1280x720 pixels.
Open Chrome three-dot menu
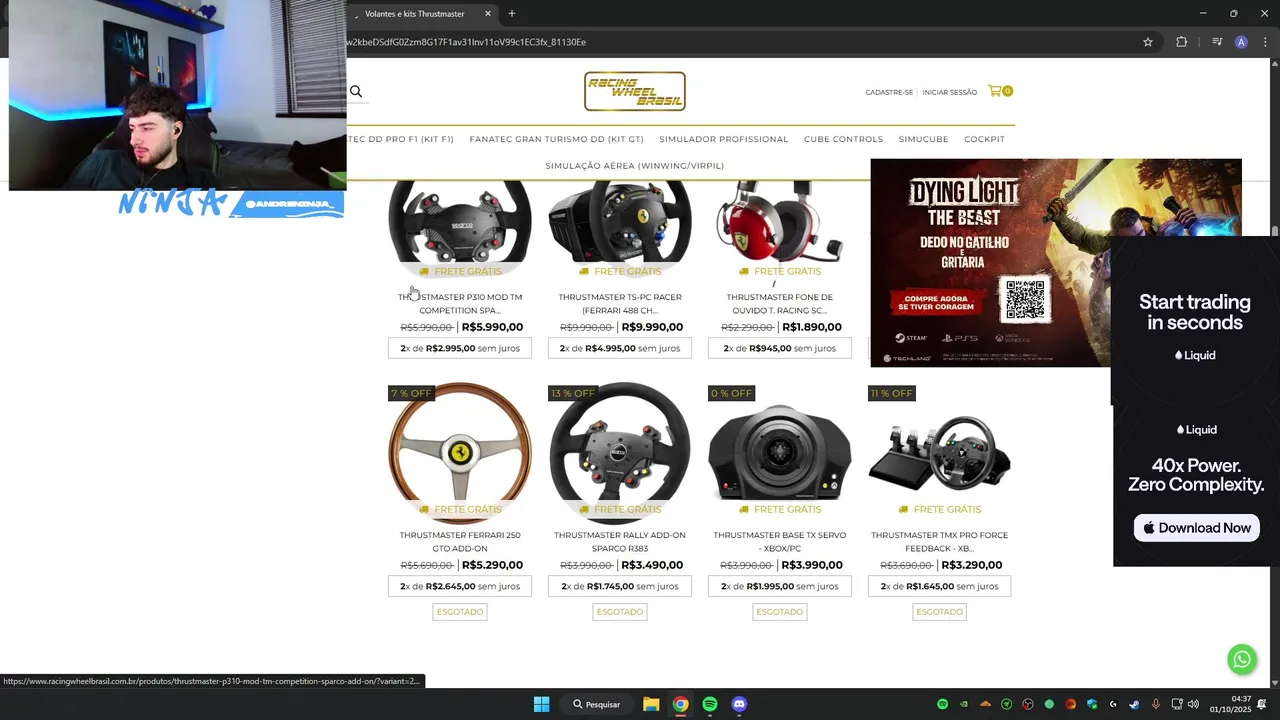tap(1266, 42)
